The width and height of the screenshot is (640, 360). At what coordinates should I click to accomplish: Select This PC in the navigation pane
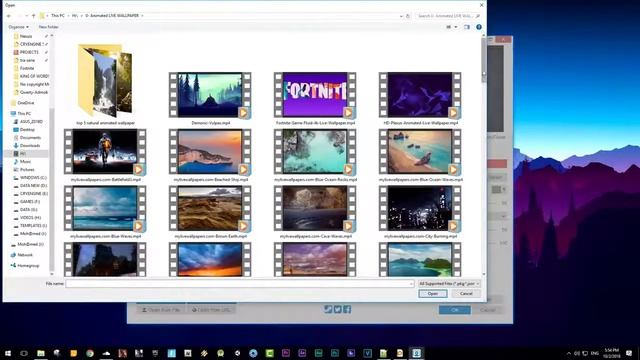24,113
